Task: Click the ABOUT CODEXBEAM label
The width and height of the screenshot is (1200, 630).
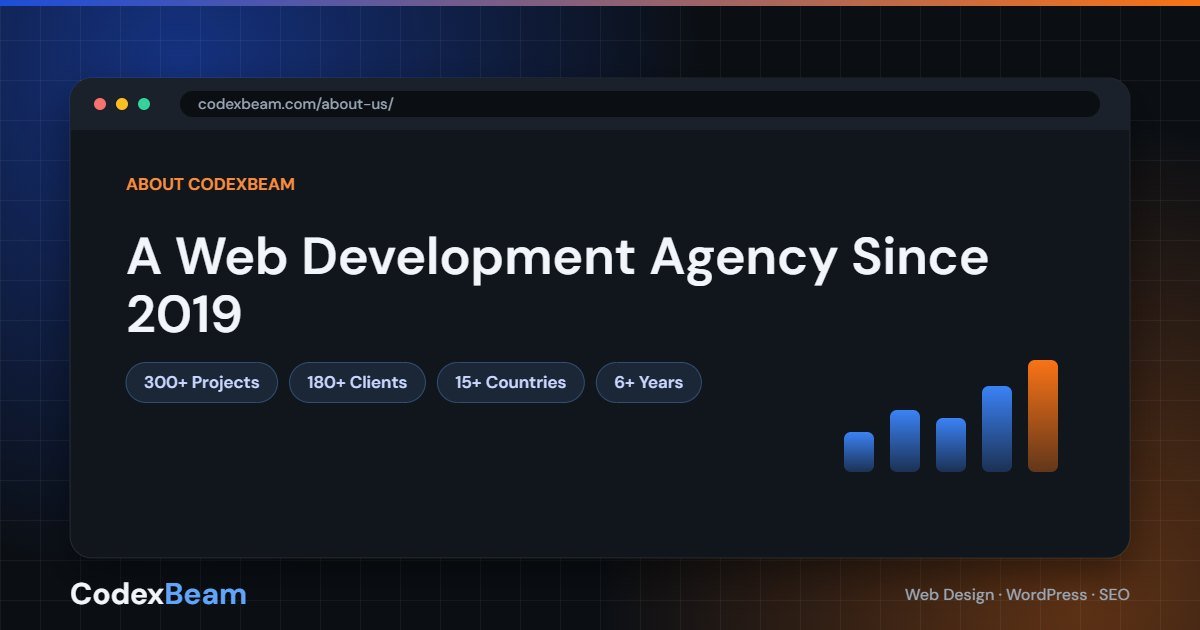Action: 210,184
